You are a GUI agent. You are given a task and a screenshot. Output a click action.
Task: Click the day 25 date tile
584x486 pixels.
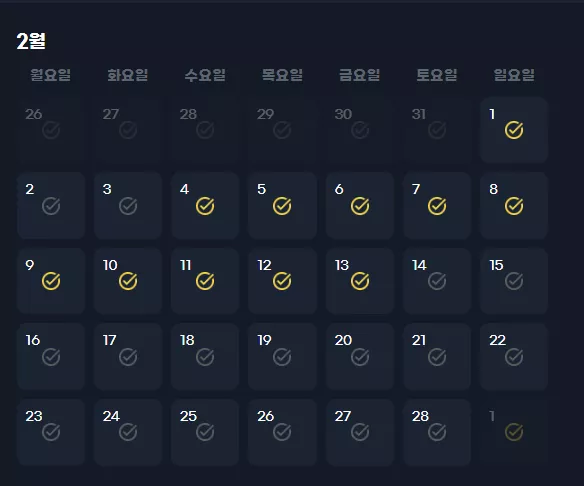[x=205, y=432]
